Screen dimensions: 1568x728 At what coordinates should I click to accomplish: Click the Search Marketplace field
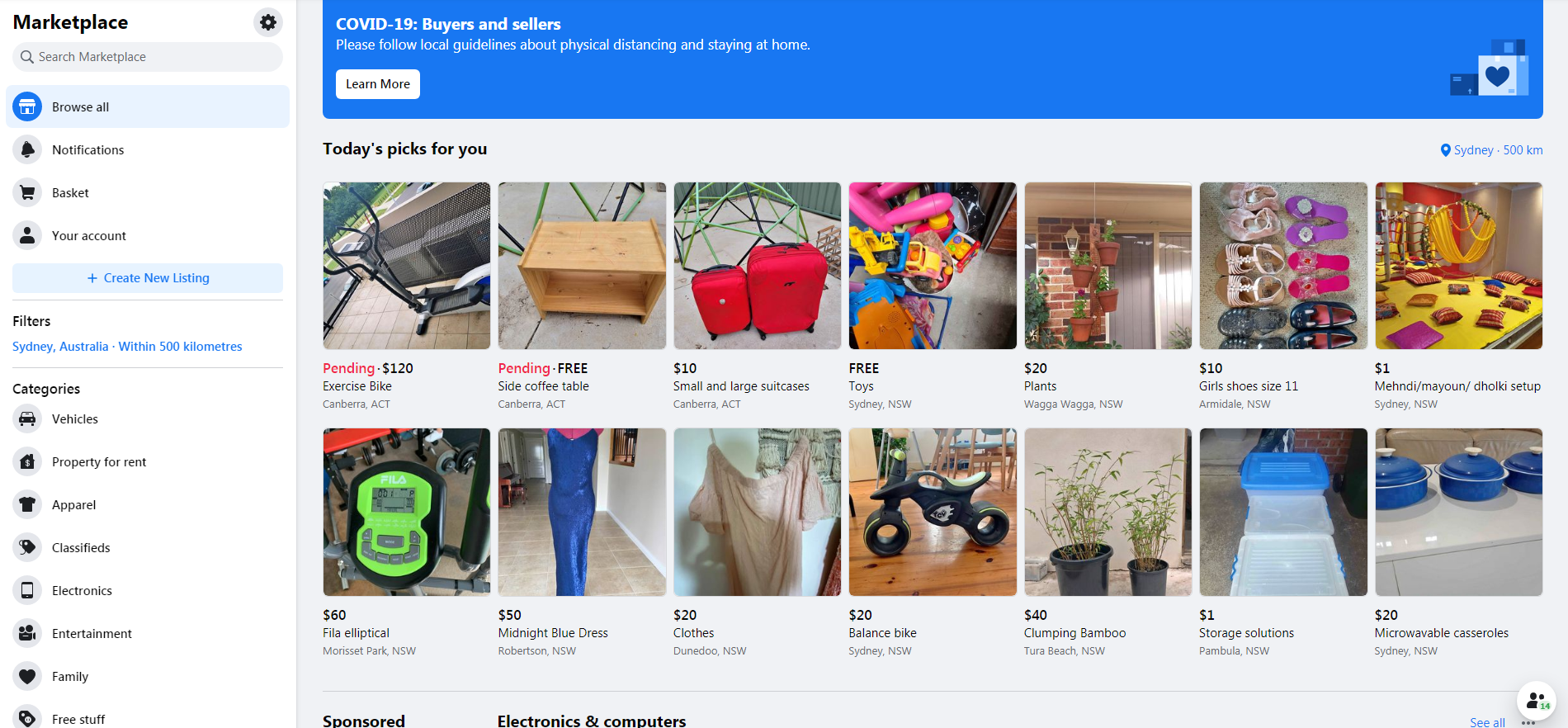[148, 57]
